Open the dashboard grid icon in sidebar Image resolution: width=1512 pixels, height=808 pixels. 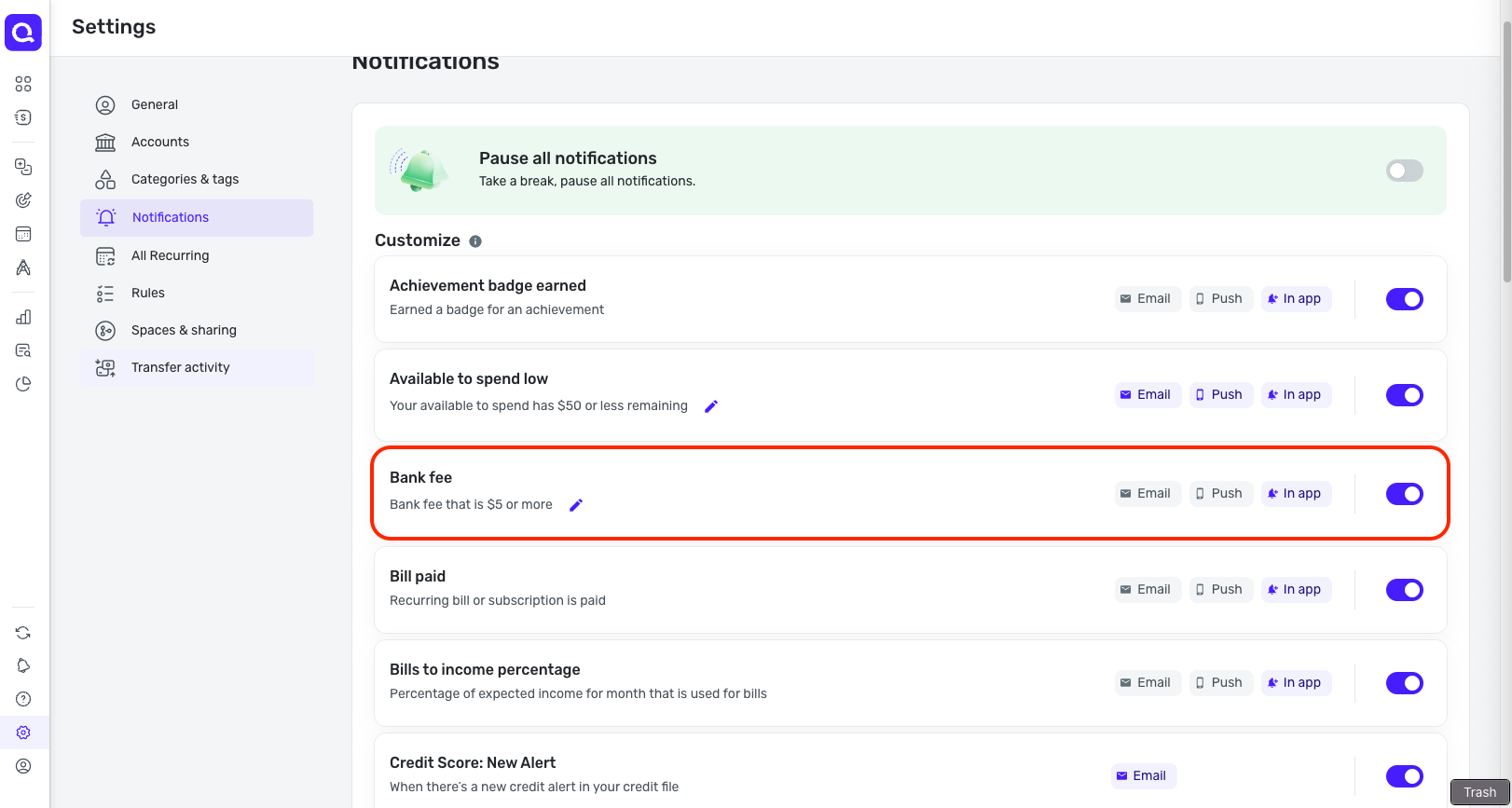point(23,84)
